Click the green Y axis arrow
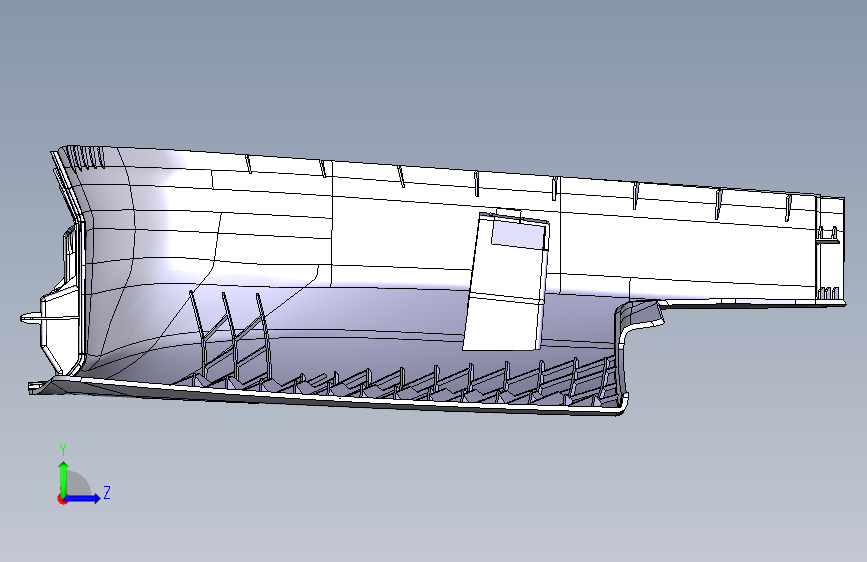The image size is (867, 562). pos(64,478)
